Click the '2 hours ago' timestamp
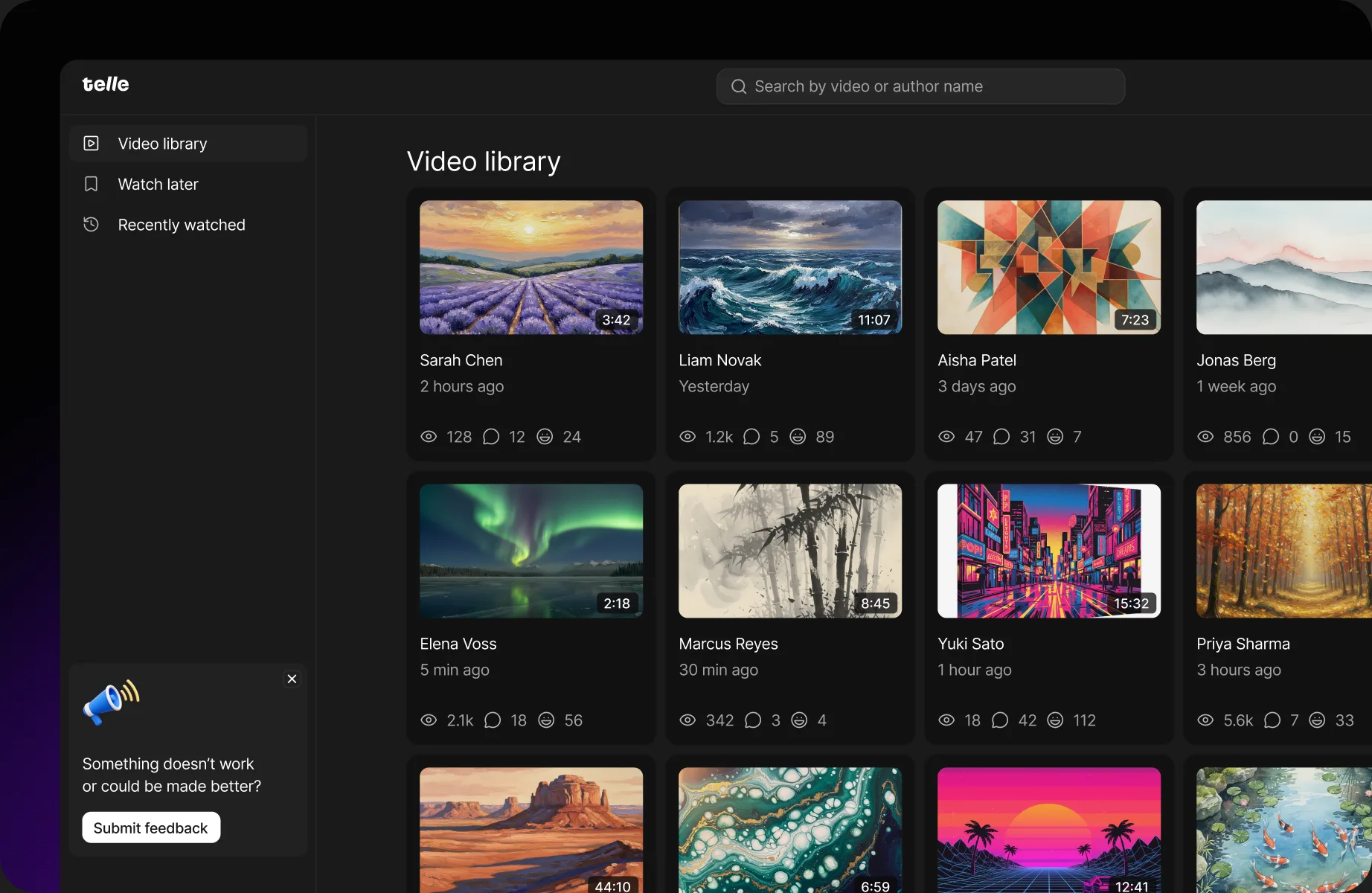This screenshot has width=1372, height=893. click(462, 386)
